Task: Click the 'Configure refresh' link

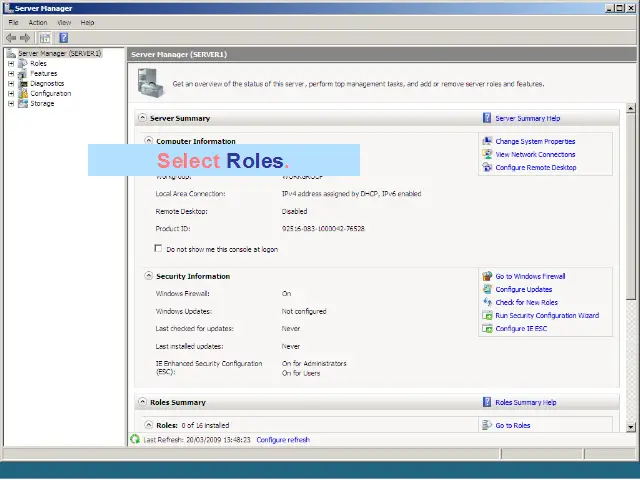Action: pos(283,440)
